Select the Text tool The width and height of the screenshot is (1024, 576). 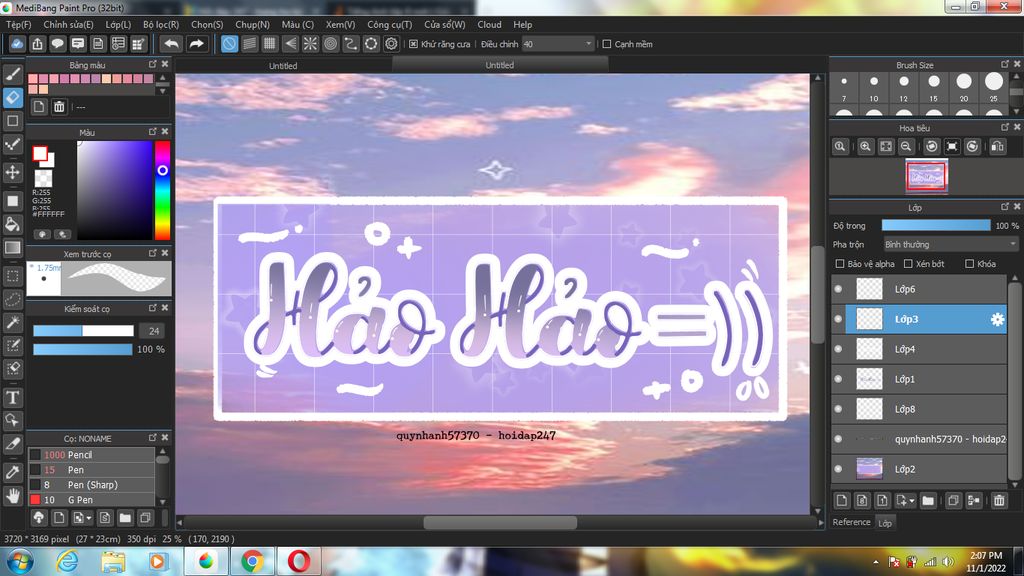click(x=12, y=397)
